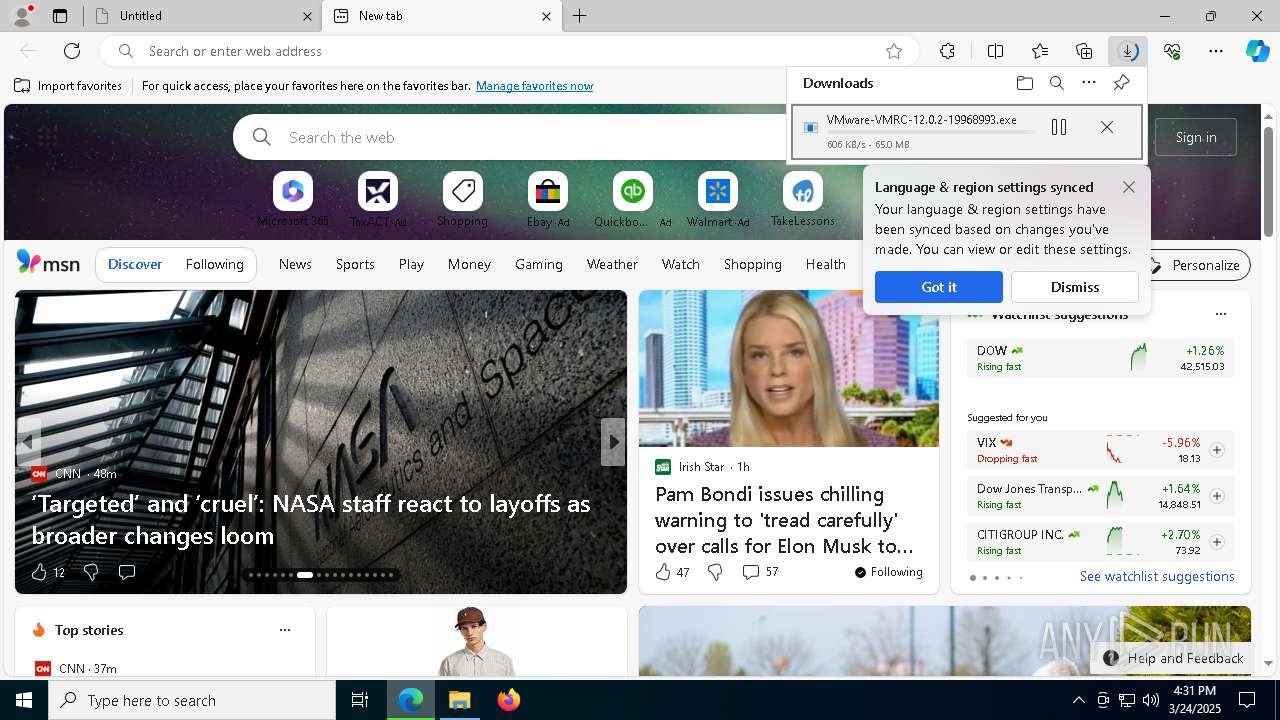Open the News section
1280x720 pixels.
(295, 264)
